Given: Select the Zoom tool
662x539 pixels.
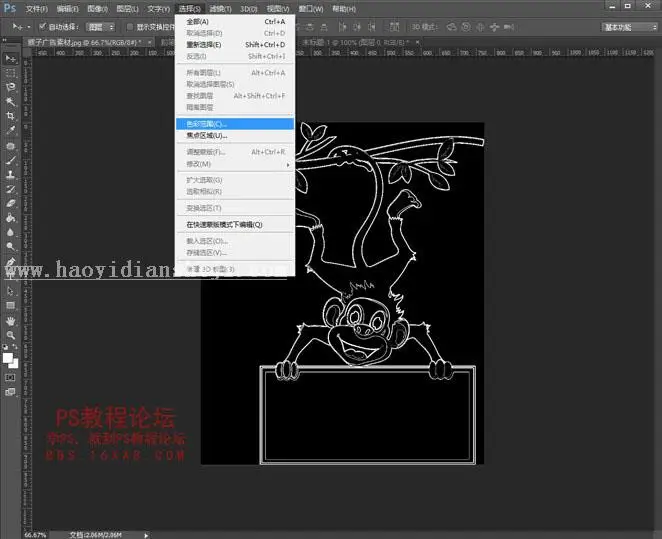Looking at the screenshot, I should (x=11, y=336).
